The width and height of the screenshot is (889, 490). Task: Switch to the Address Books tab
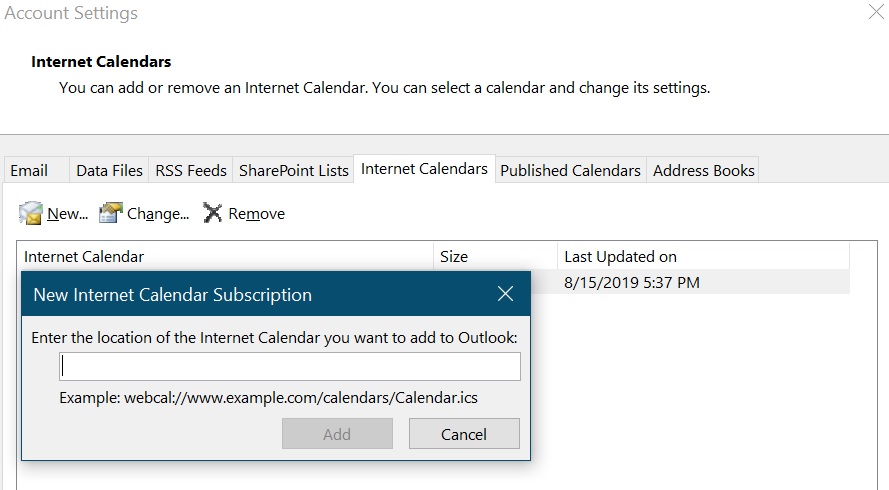[x=704, y=170]
